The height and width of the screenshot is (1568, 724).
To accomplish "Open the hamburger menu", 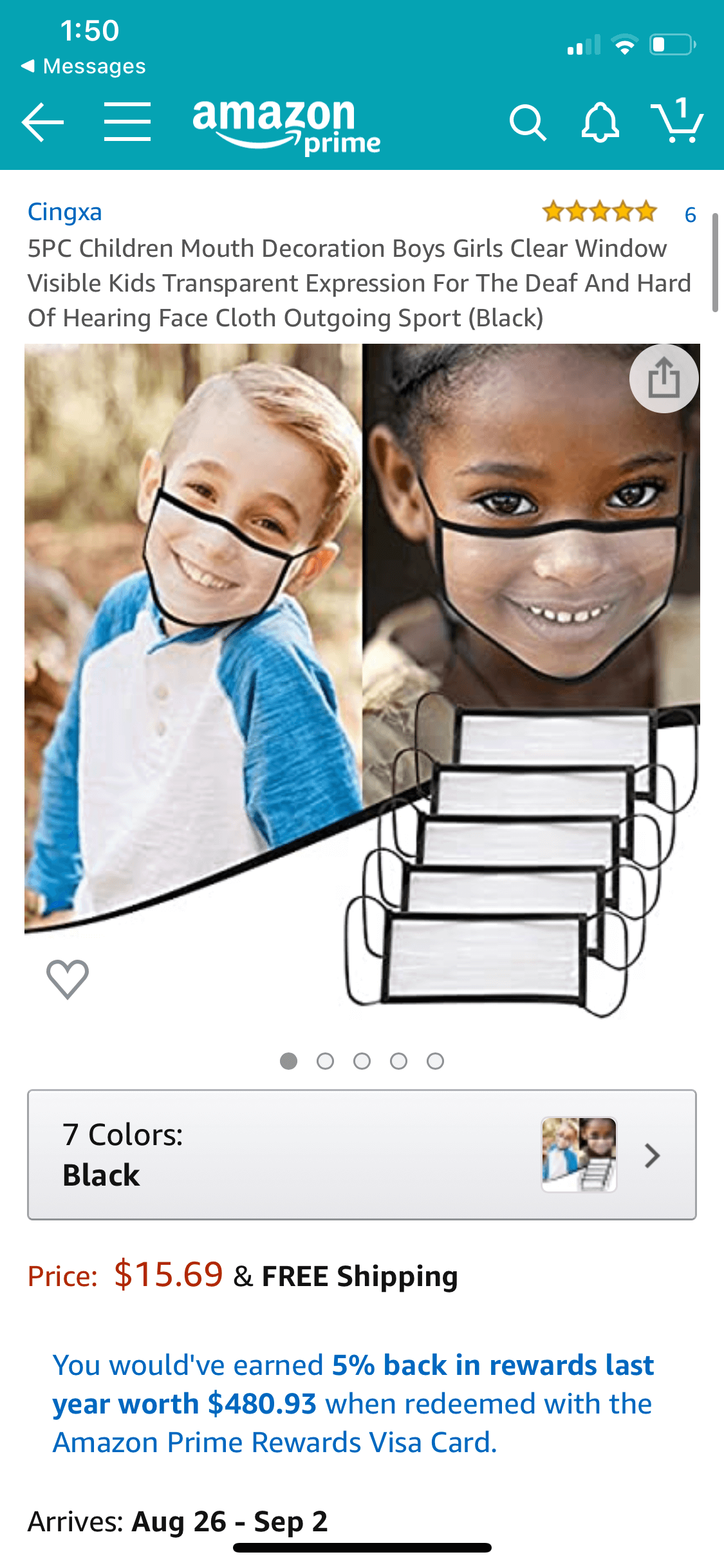I will coord(127,122).
